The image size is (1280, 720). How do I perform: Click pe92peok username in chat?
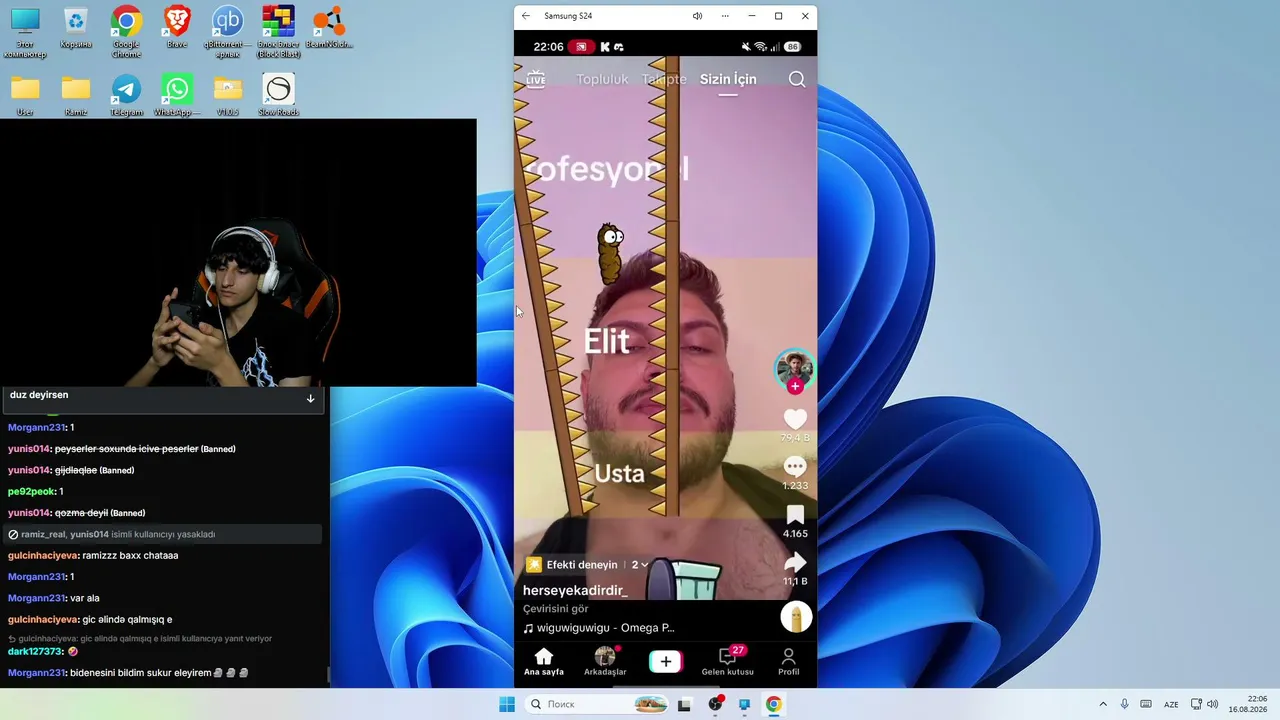[x=31, y=491]
